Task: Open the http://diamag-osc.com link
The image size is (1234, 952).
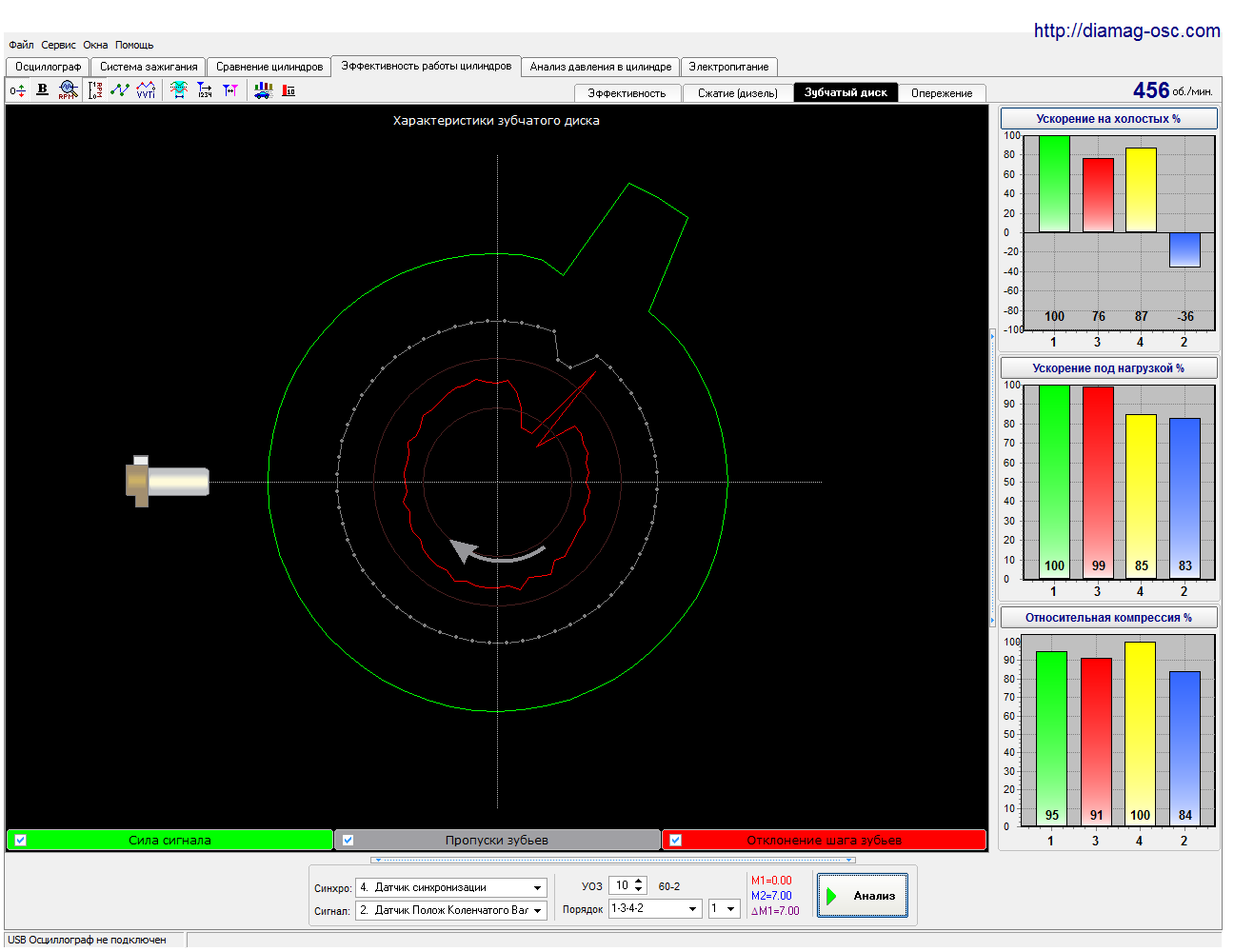Action: pos(1126,30)
